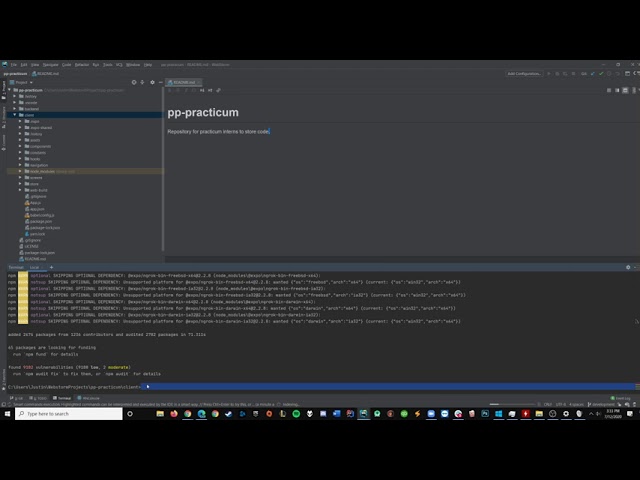Collapse the pp-practicum root folder

9,90
